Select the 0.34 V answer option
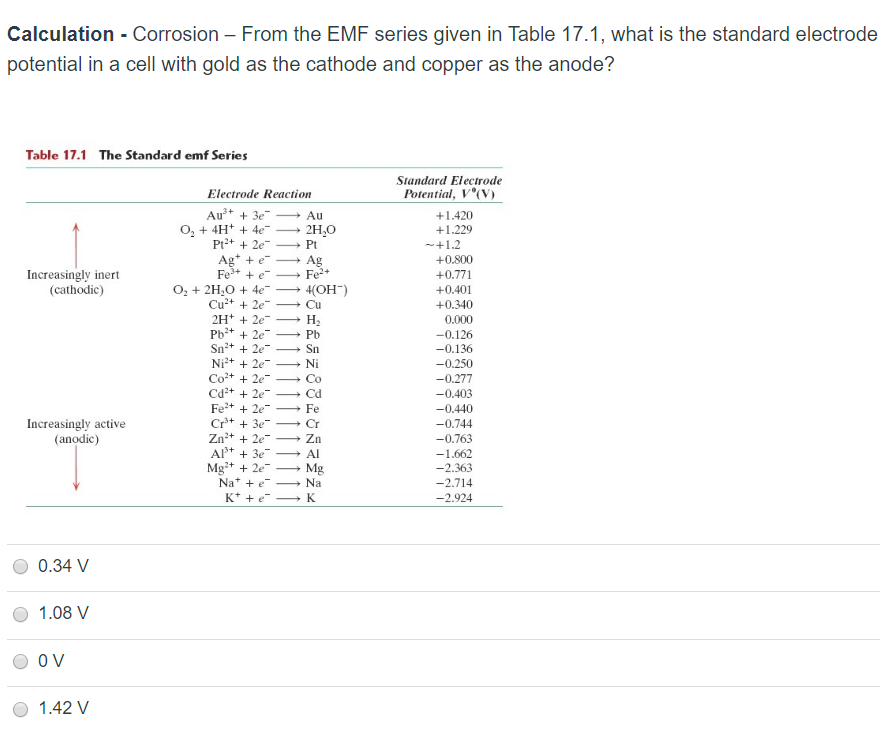 coord(20,566)
